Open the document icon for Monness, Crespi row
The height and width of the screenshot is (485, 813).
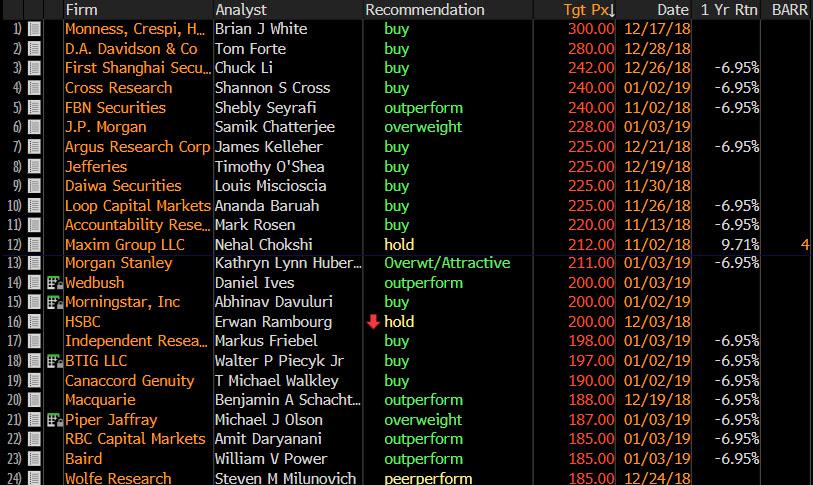(x=34, y=29)
